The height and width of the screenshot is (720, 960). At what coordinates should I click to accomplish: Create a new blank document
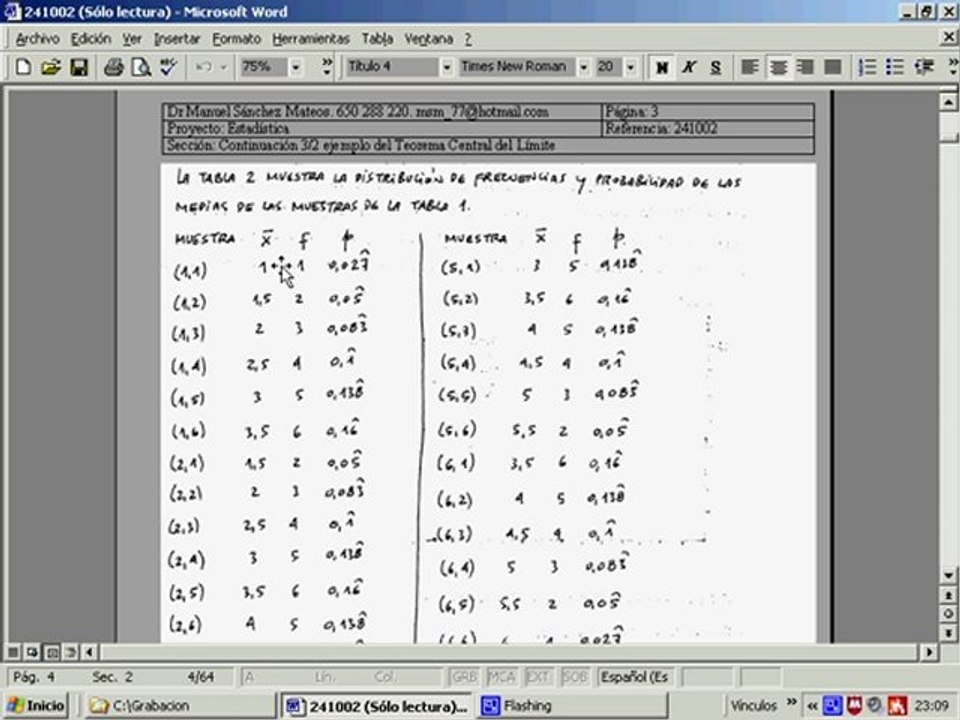coord(23,67)
